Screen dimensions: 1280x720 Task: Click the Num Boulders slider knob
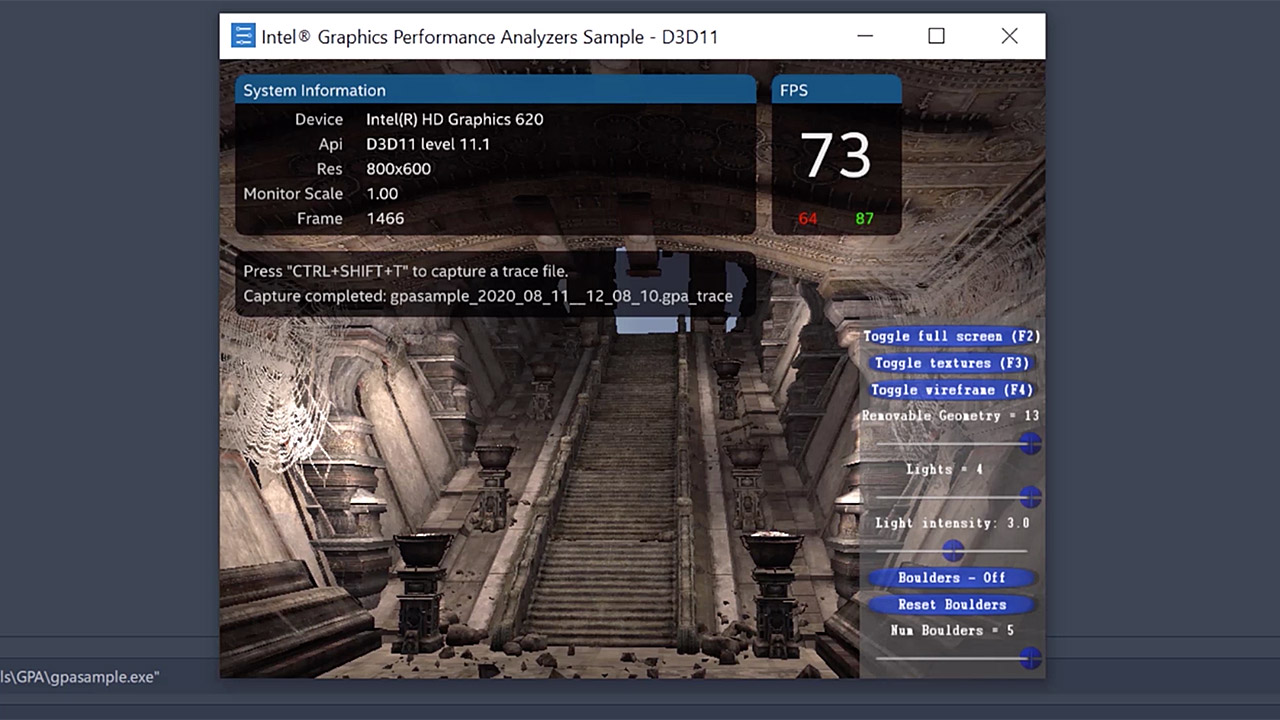(x=1030, y=658)
